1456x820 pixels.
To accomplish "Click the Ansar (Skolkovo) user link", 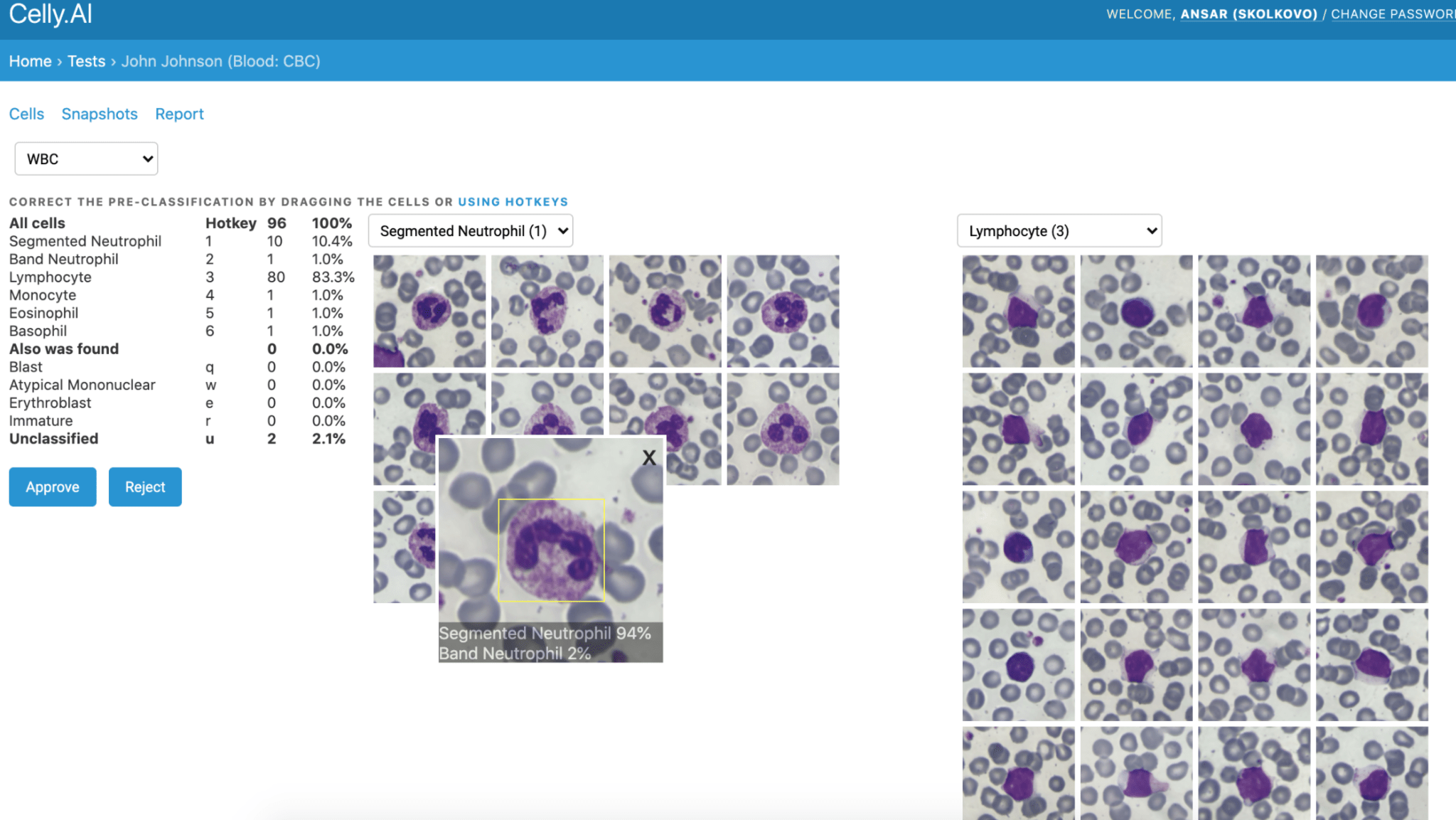I will [x=1248, y=14].
